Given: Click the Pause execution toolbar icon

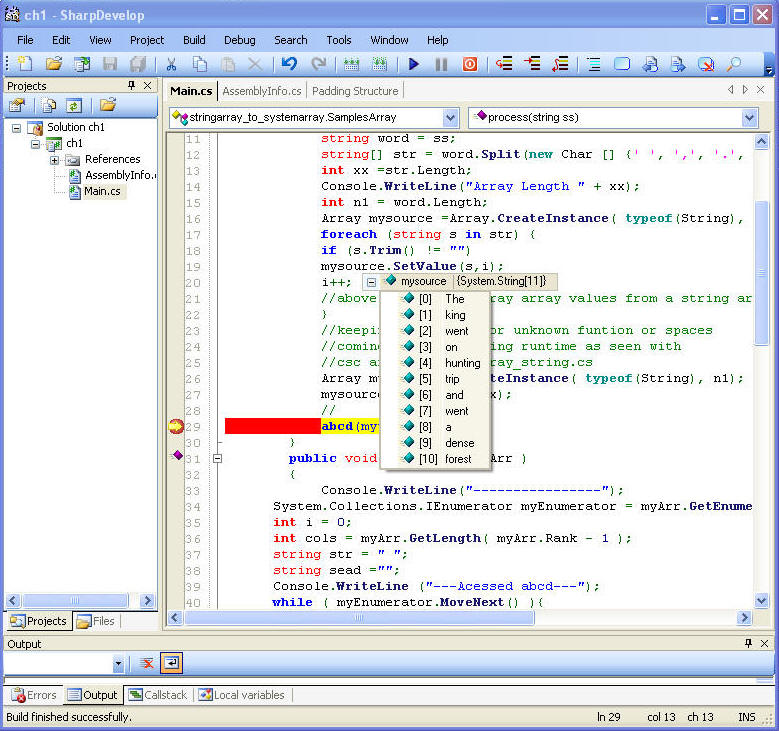Looking at the screenshot, I should click(x=441, y=65).
